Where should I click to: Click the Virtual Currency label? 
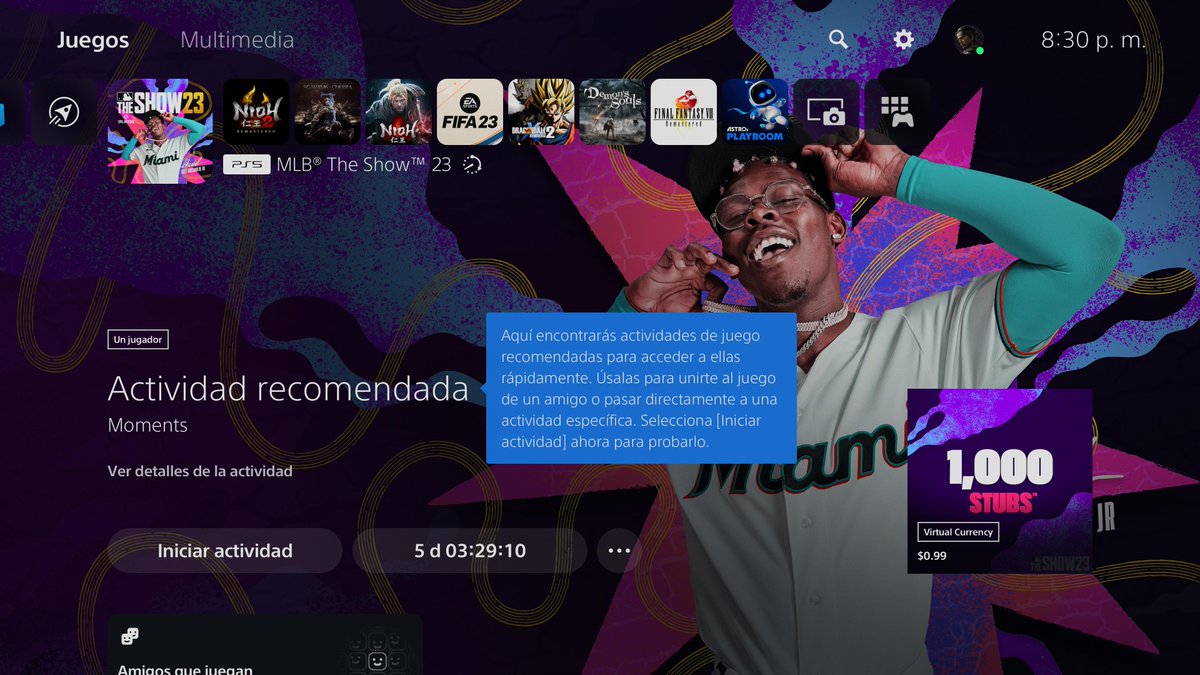coord(958,532)
